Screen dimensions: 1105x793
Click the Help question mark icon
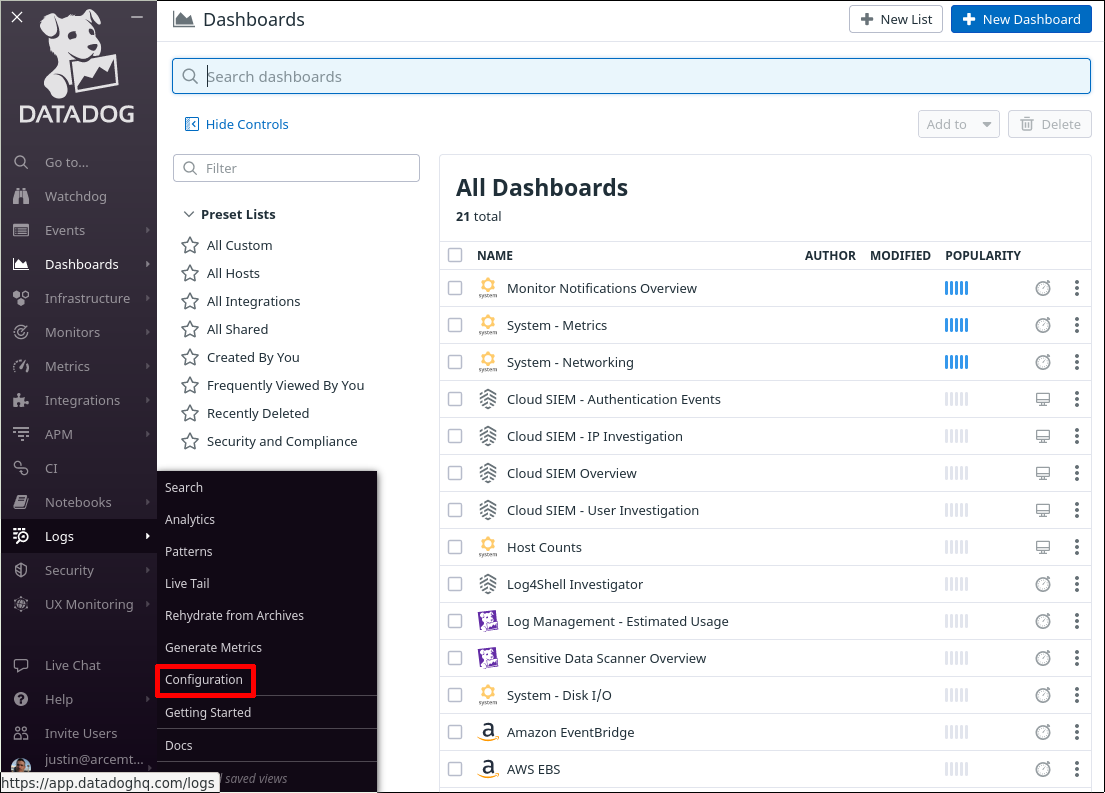[21, 699]
